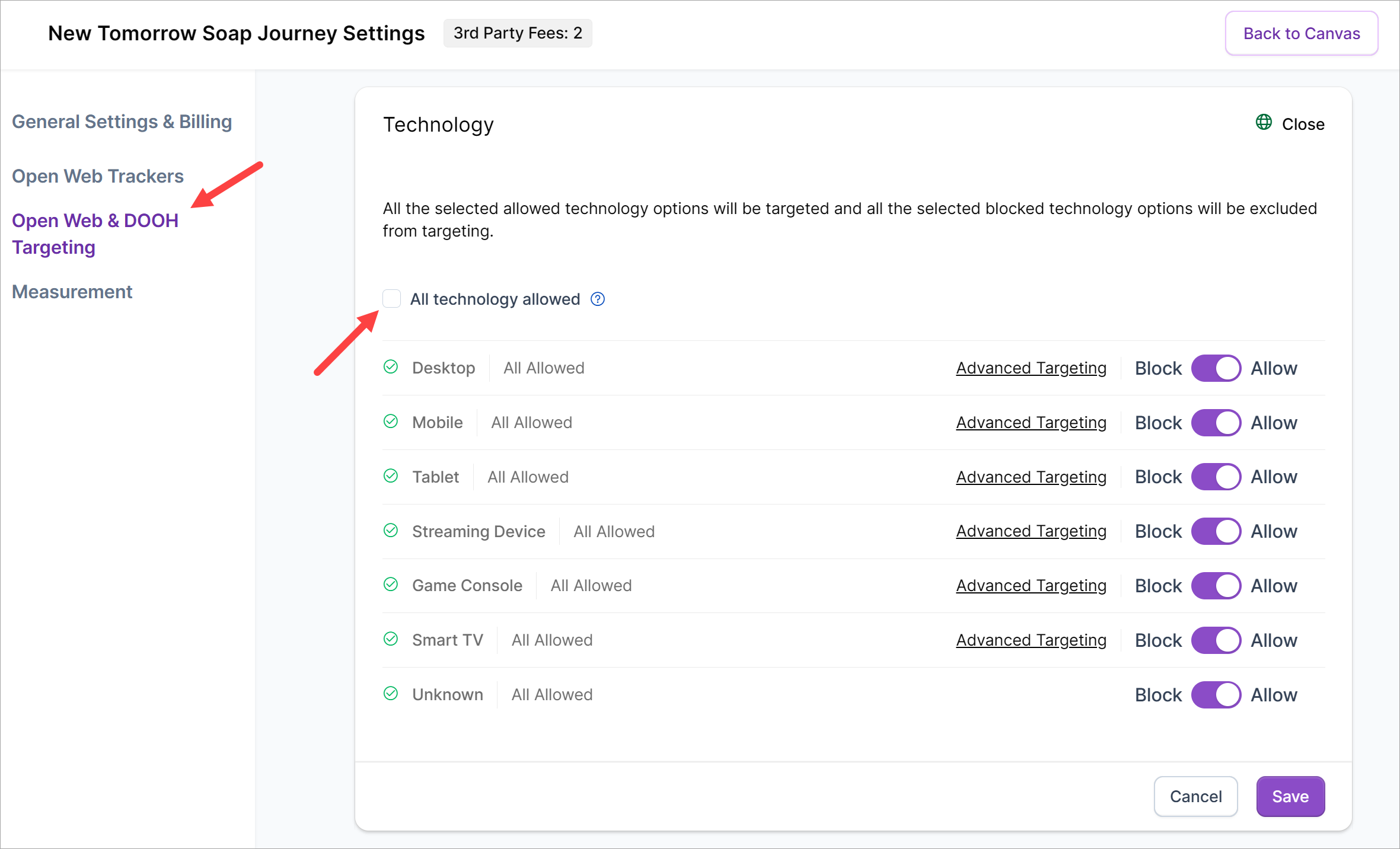Open Advanced Targeting for Game Console
Image resolution: width=1400 pixels, height=849 pixels.
tap(1031, 586)
